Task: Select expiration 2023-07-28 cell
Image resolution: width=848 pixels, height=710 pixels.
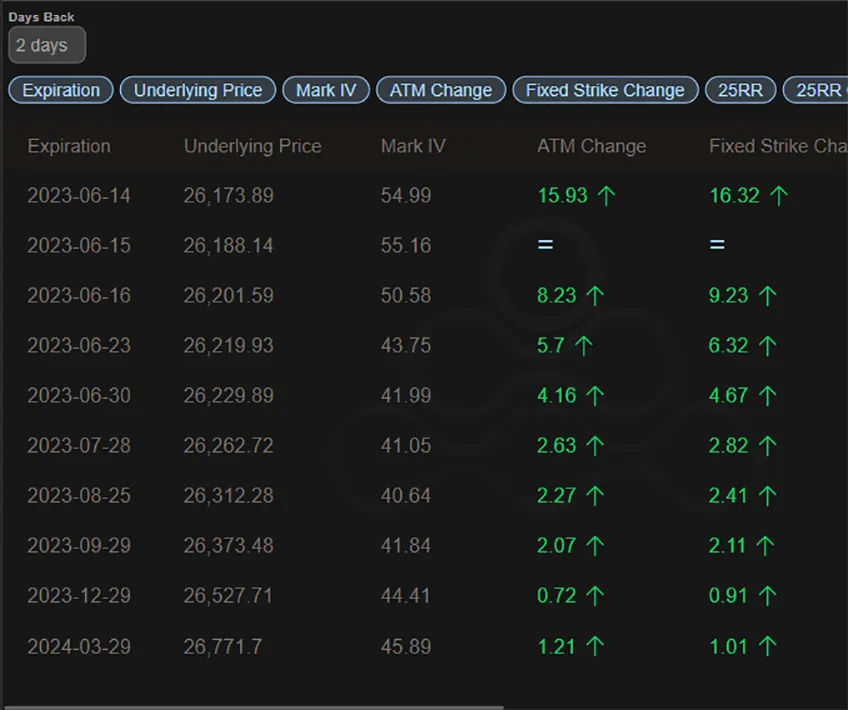Action: (x=79, y=446)
